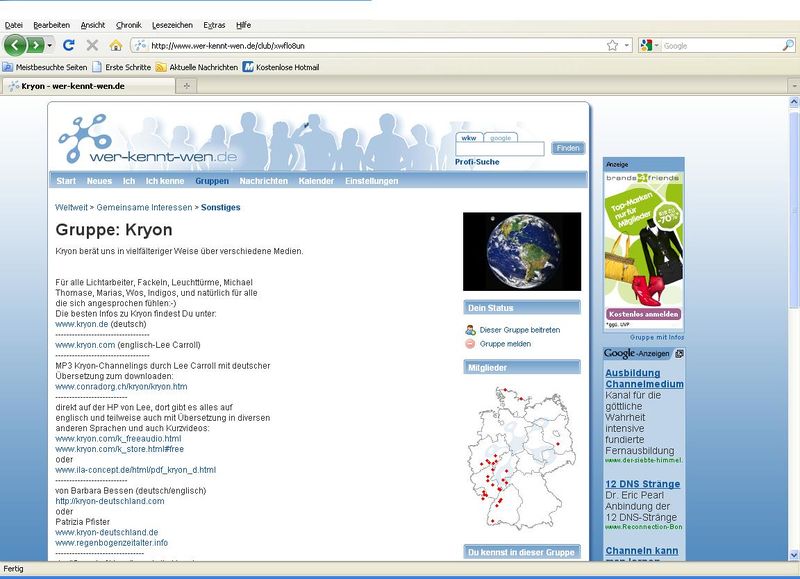Select Nachrichten in the site navigation

coord(264,181)
